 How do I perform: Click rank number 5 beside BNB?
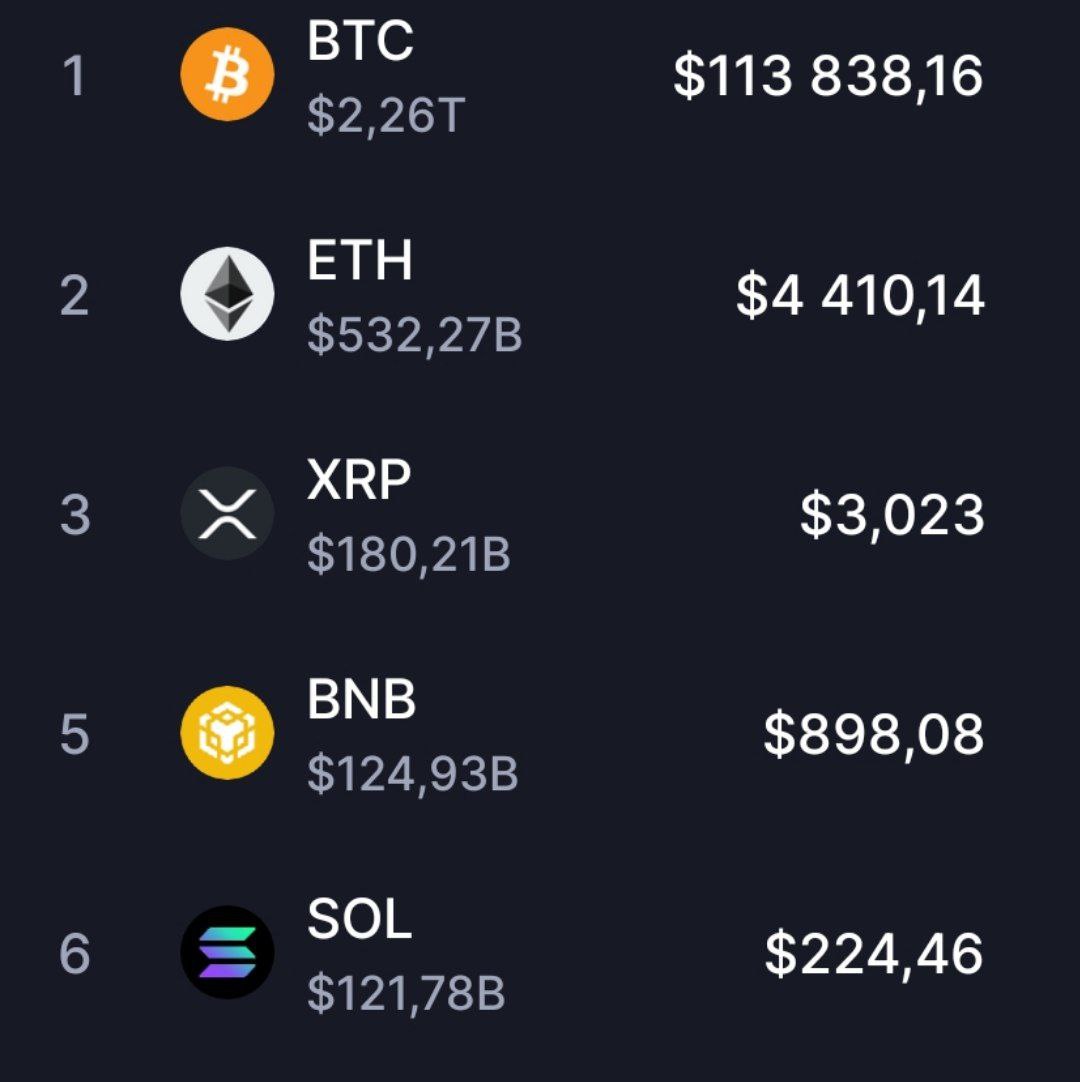75,734
